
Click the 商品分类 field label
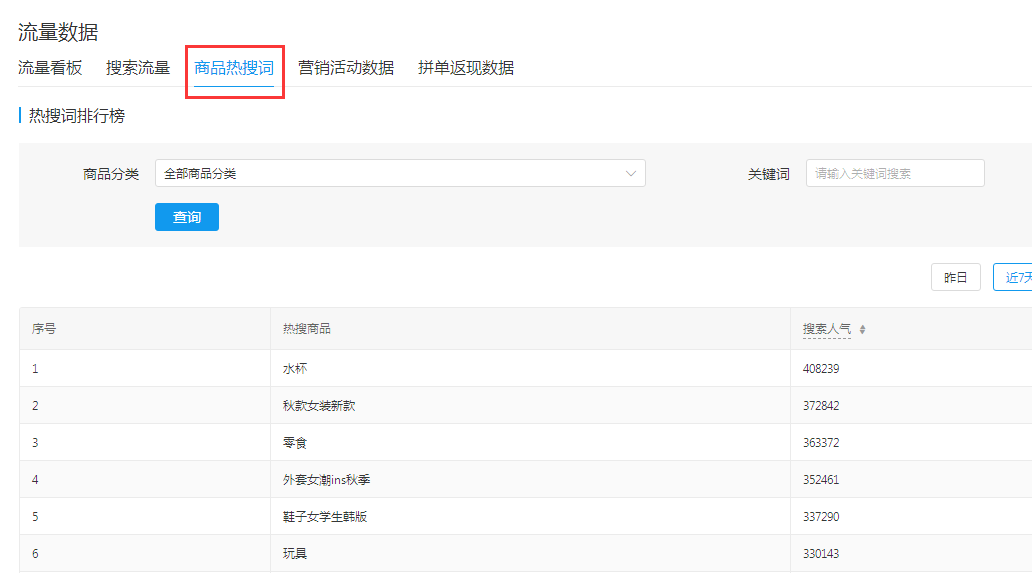(x=111, y=174)
